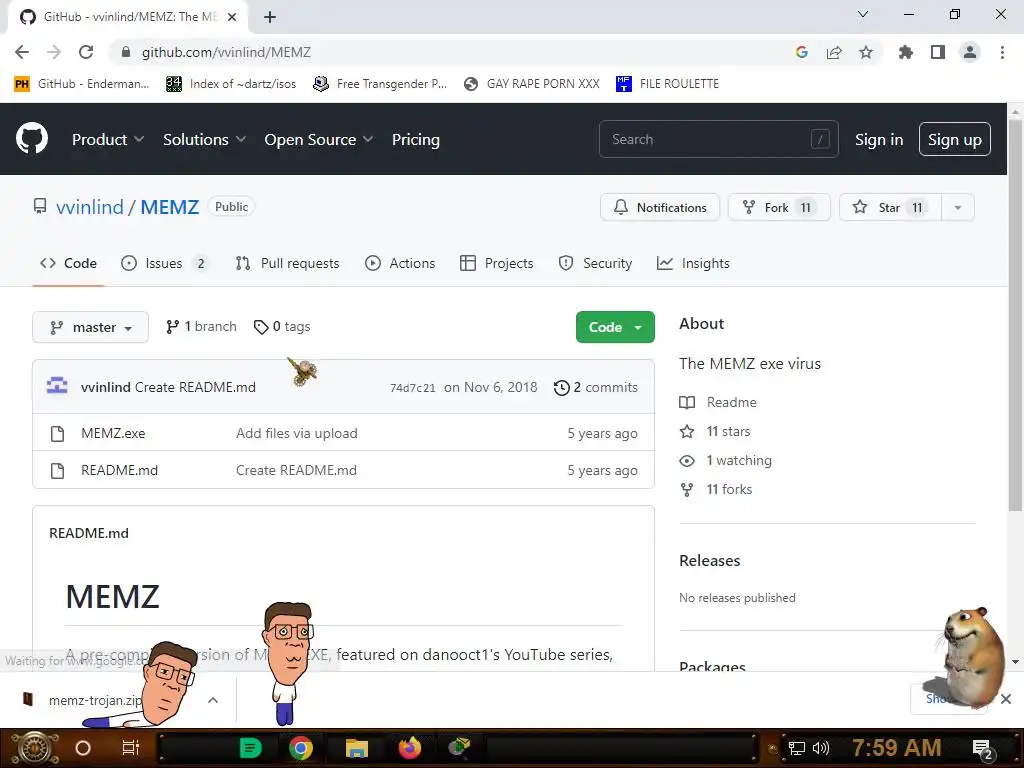Open the tab search chevron in title bar
Screen dimensions: 1024x768
point(863,14)
